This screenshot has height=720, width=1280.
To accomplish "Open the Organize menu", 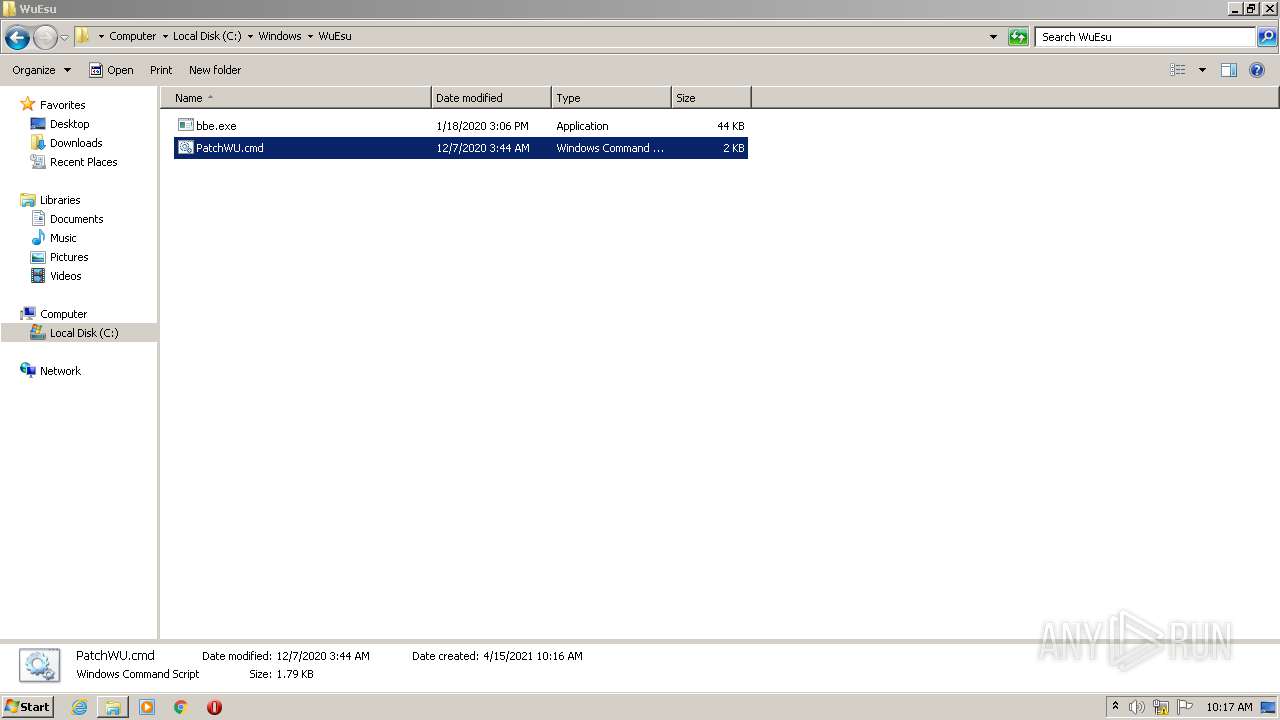I will click(x=41, y=70).
